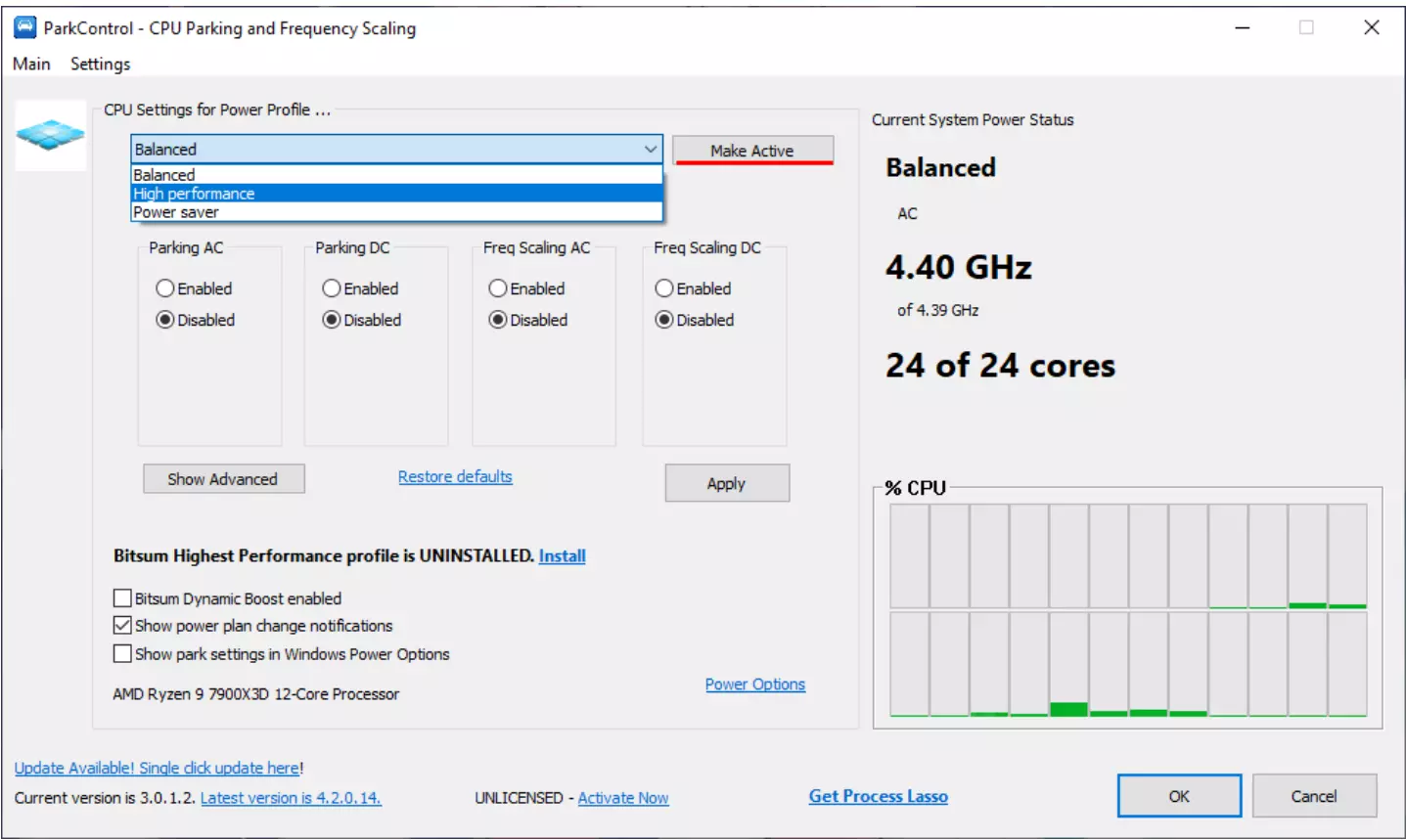This screenshot has width=1406, height=840.
Task: Open the Power Options link
Action: tap(755, 685)
